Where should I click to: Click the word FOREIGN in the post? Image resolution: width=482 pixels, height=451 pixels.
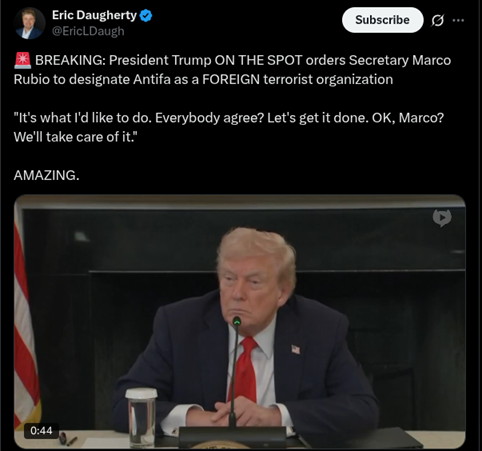(x=231, y=79)
